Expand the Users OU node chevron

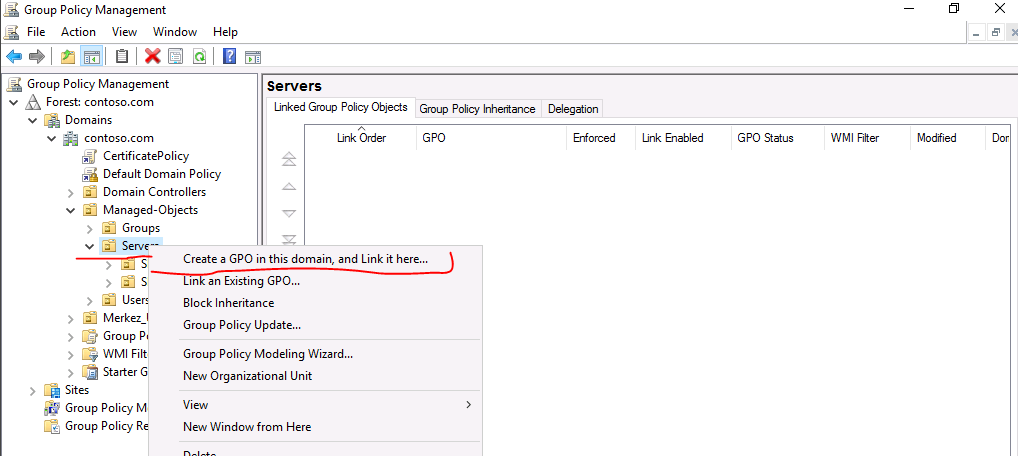point(90,300)
